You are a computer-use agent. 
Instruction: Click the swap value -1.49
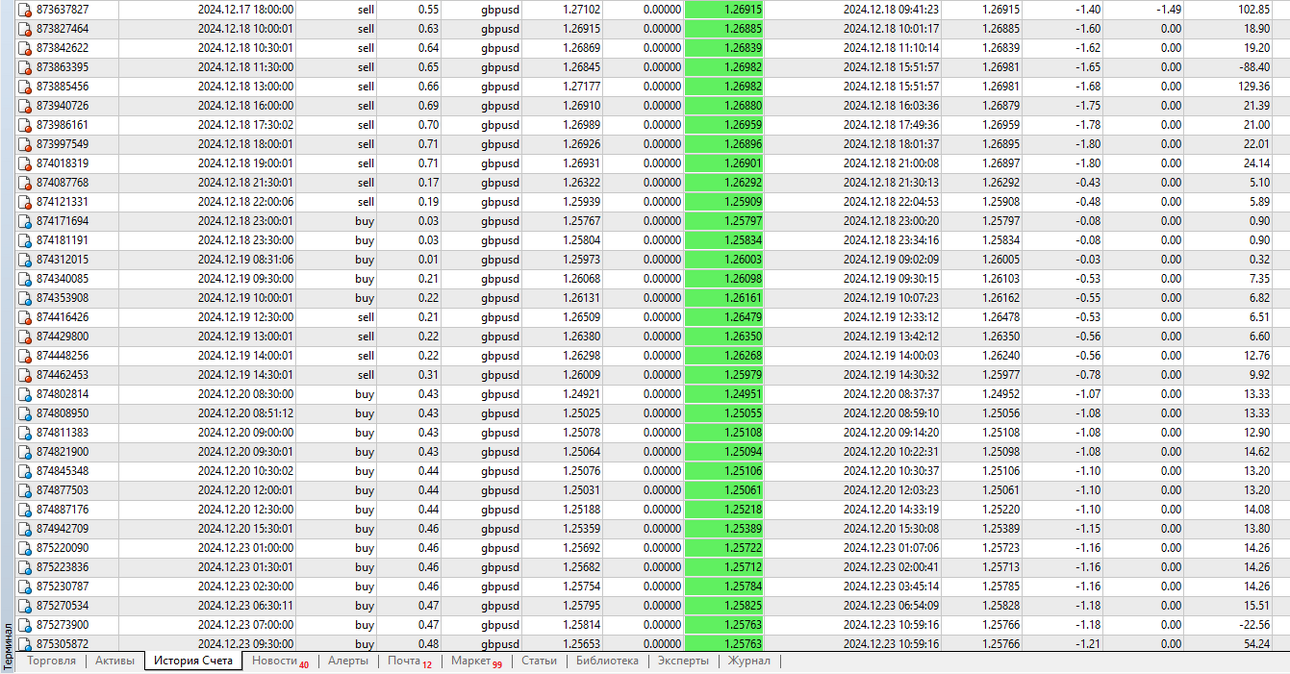point(1168,10)
